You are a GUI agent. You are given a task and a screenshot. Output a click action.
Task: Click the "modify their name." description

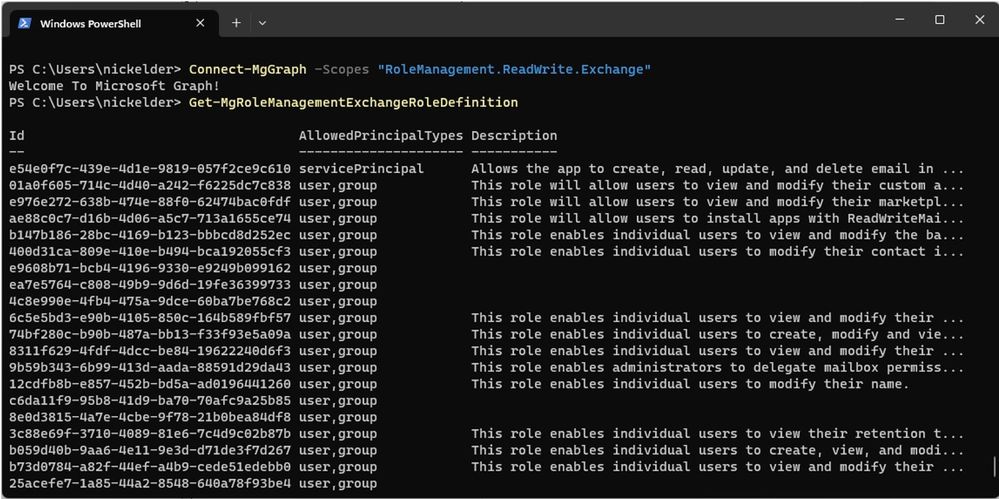(690, 384)
